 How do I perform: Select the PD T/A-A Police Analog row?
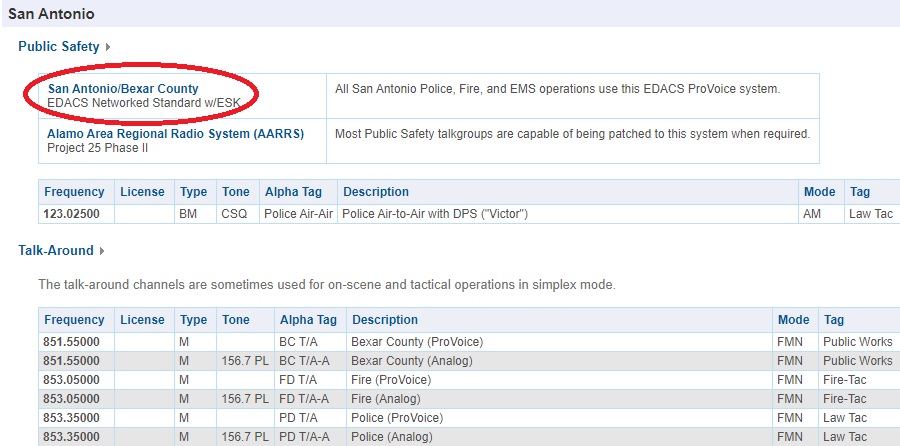click(x=469, y=437)
